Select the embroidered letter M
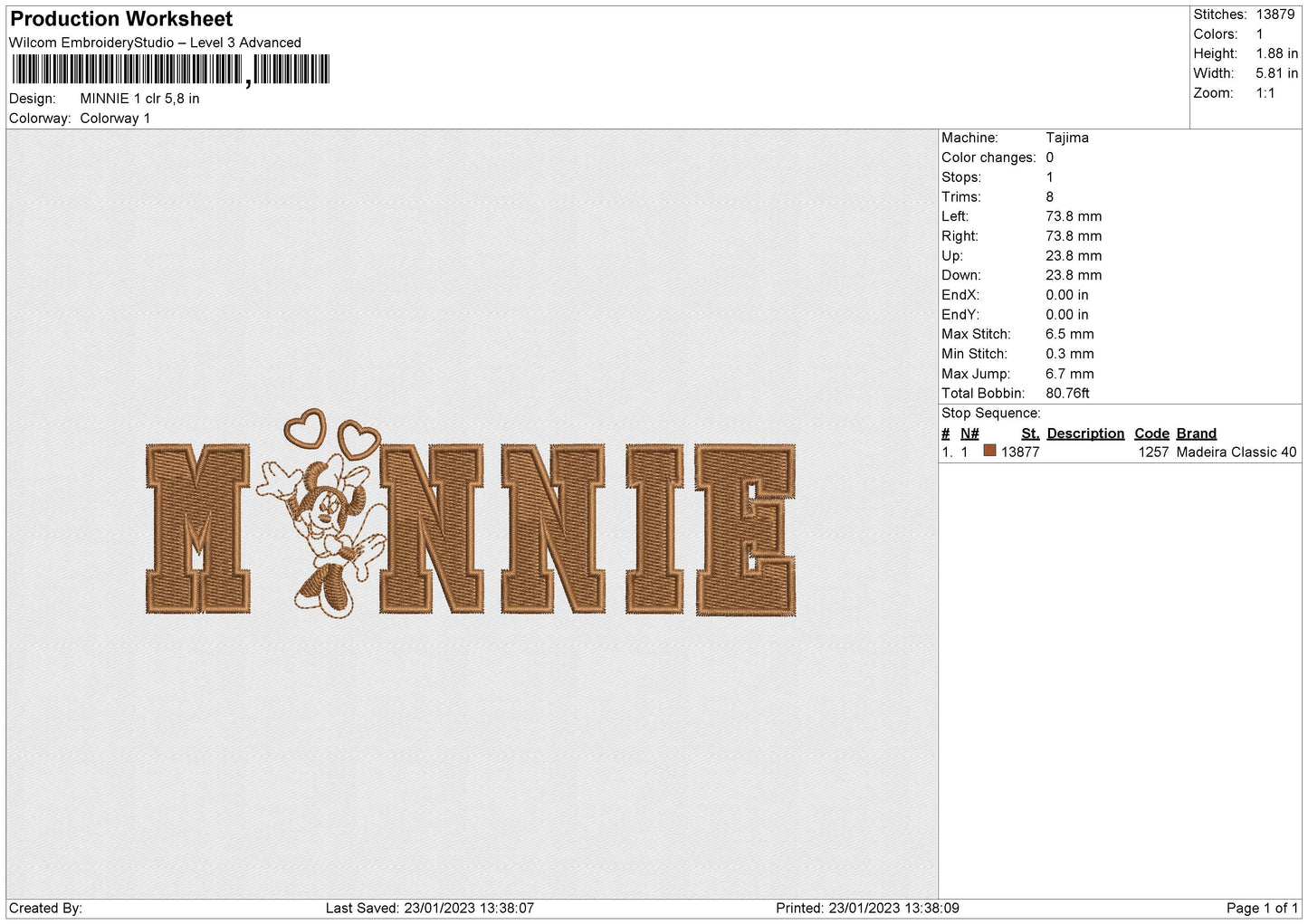Screen dimensions: 1308x924 pyautogui.click(x=198, y=529)
